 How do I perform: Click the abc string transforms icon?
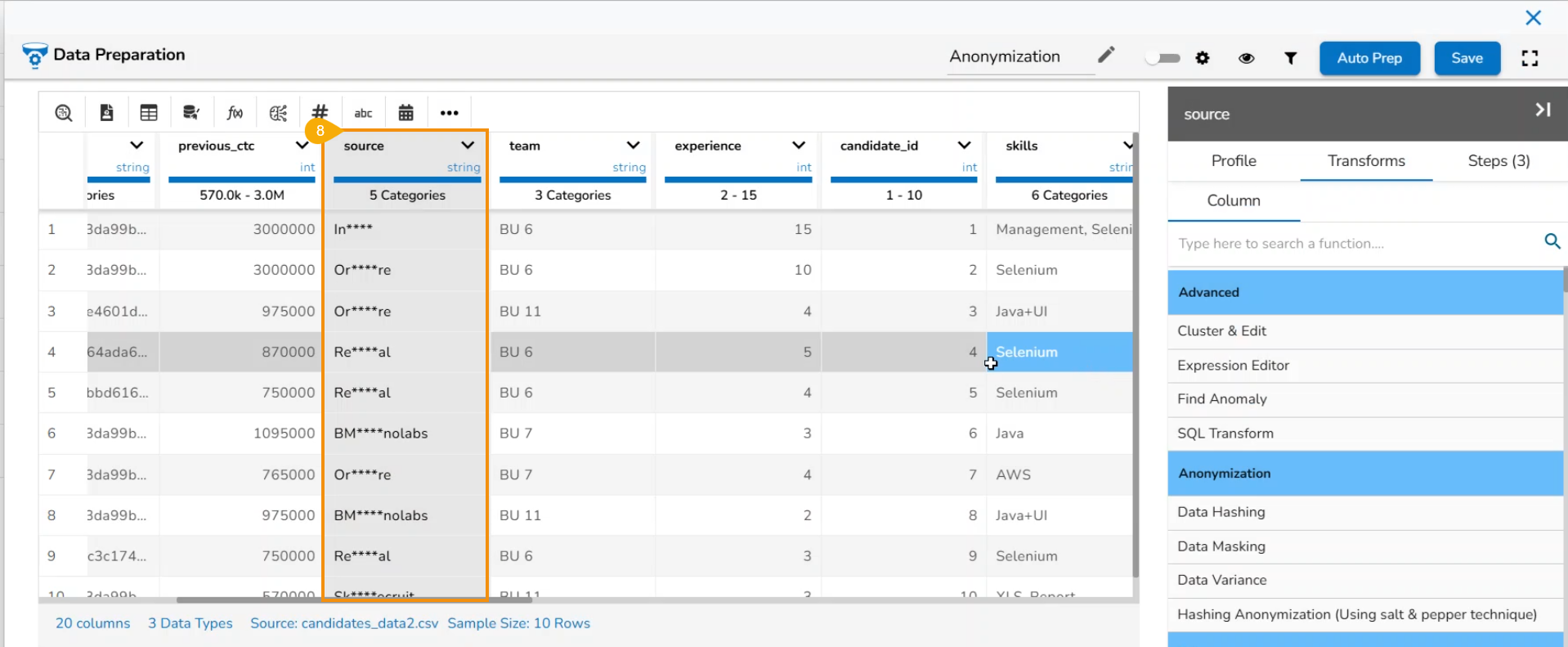click(363, 113)
